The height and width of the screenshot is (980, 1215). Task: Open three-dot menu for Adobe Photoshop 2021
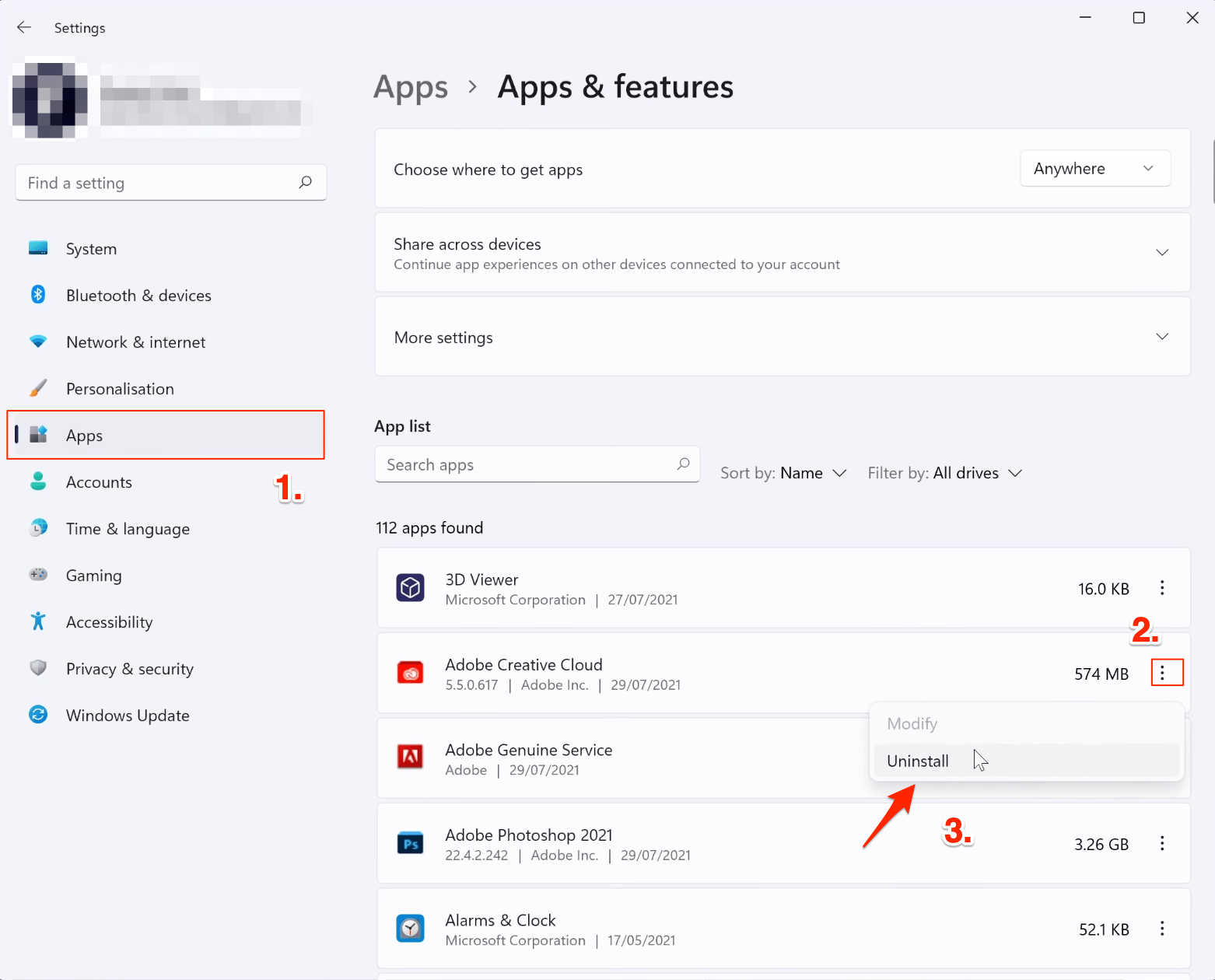pyautogui.click(x=1162, y=843)
